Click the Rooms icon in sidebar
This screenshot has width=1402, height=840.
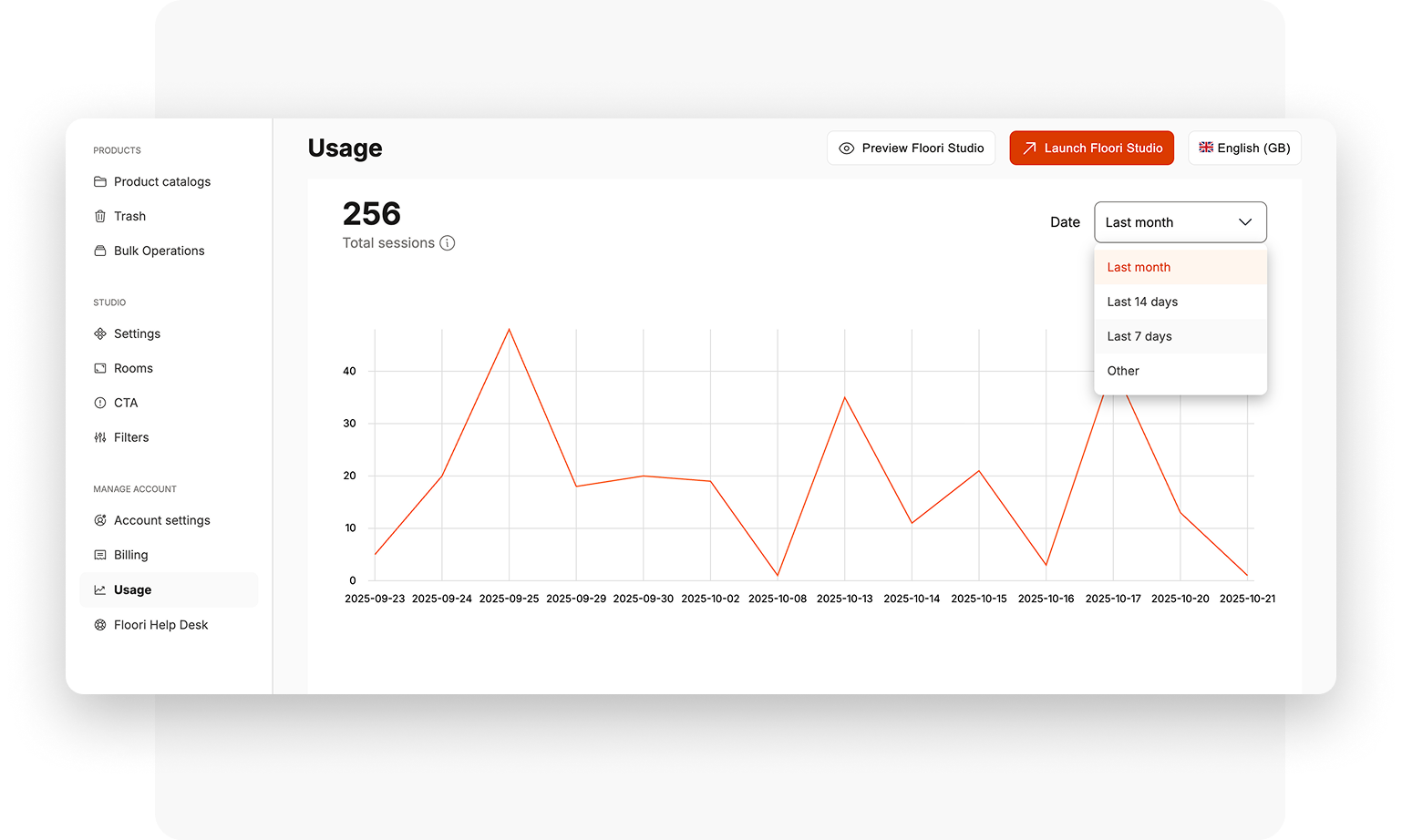click(100, 368)
